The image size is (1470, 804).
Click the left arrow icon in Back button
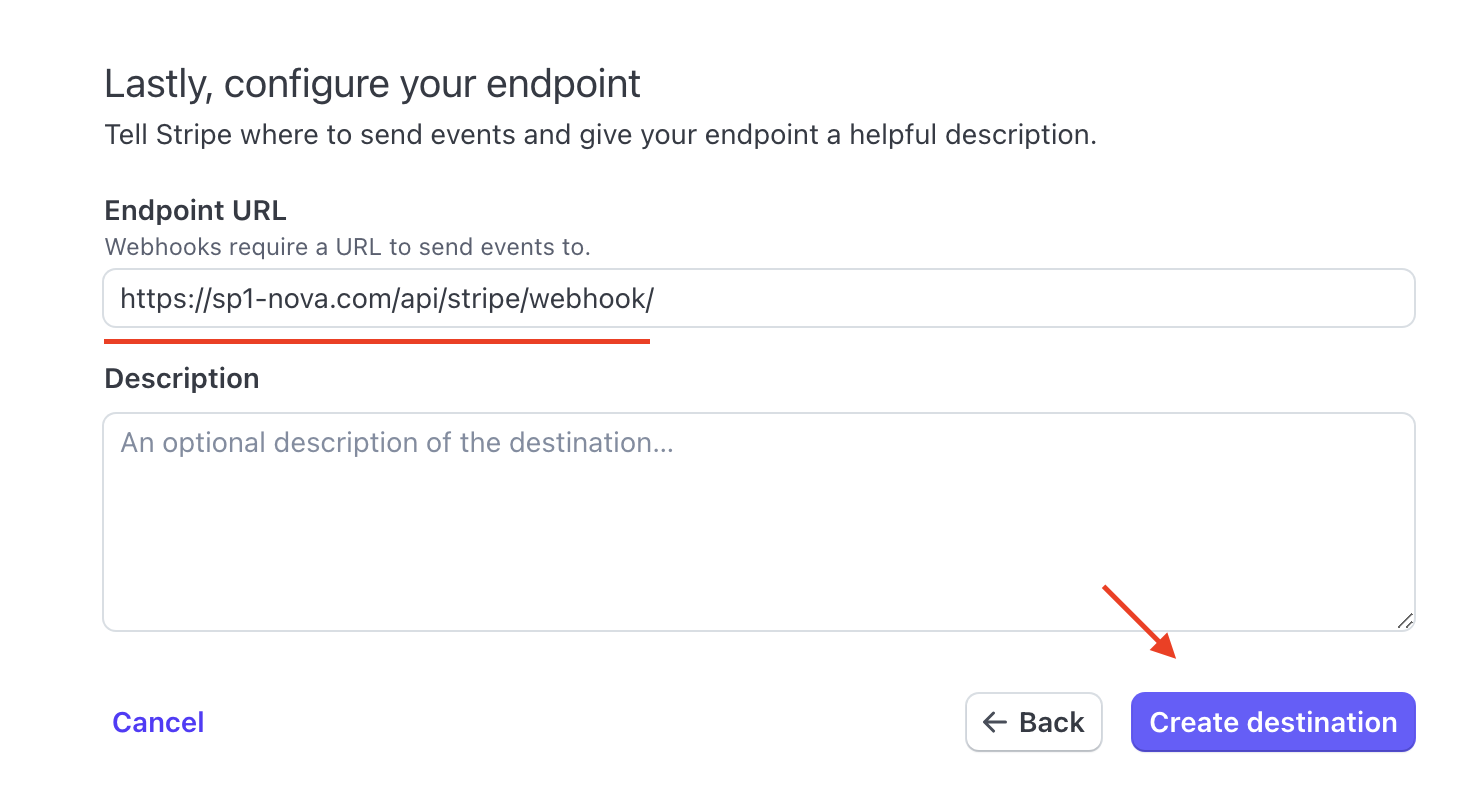click(994, 722)
